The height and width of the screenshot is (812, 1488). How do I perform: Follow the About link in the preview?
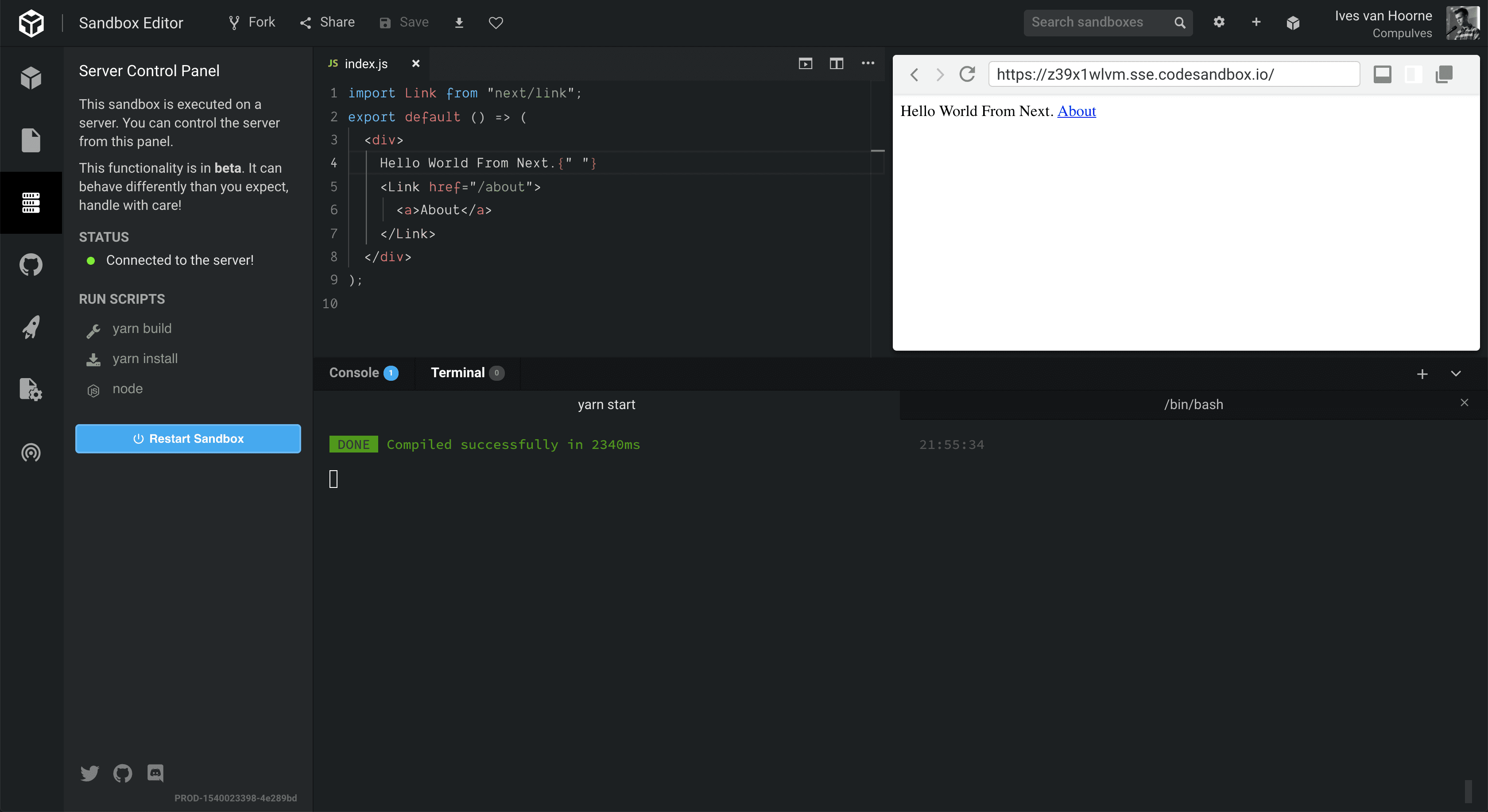1076,111
